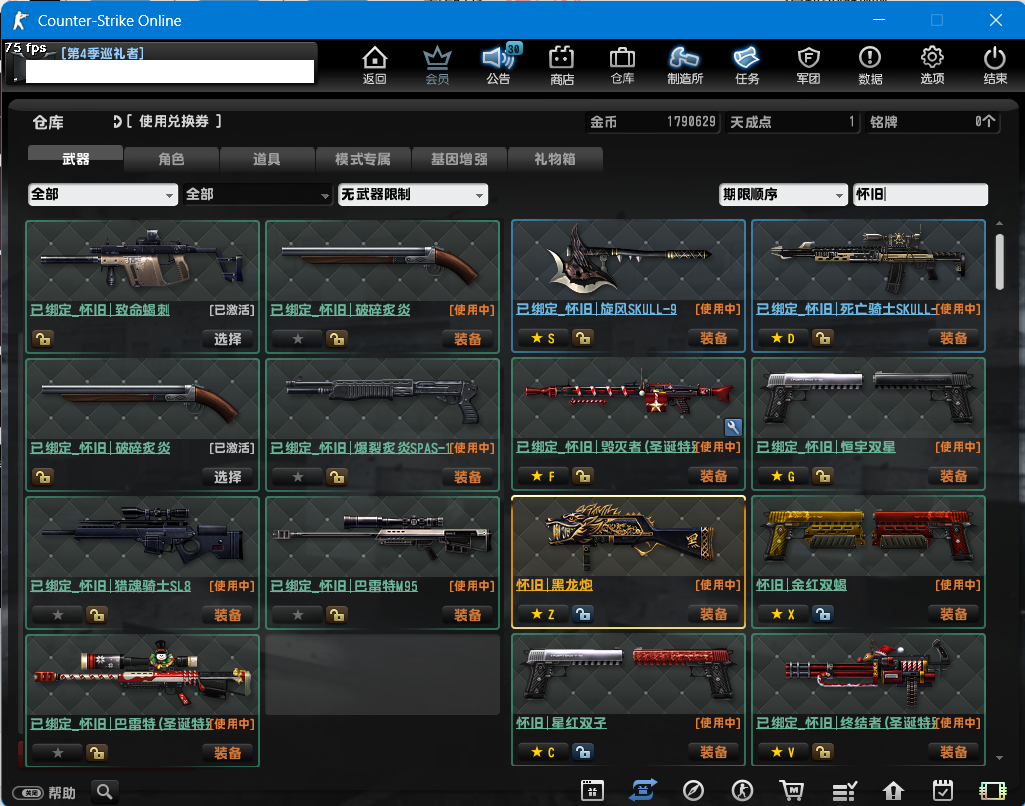Toggle the 帮助 help switch

[28, 793]
